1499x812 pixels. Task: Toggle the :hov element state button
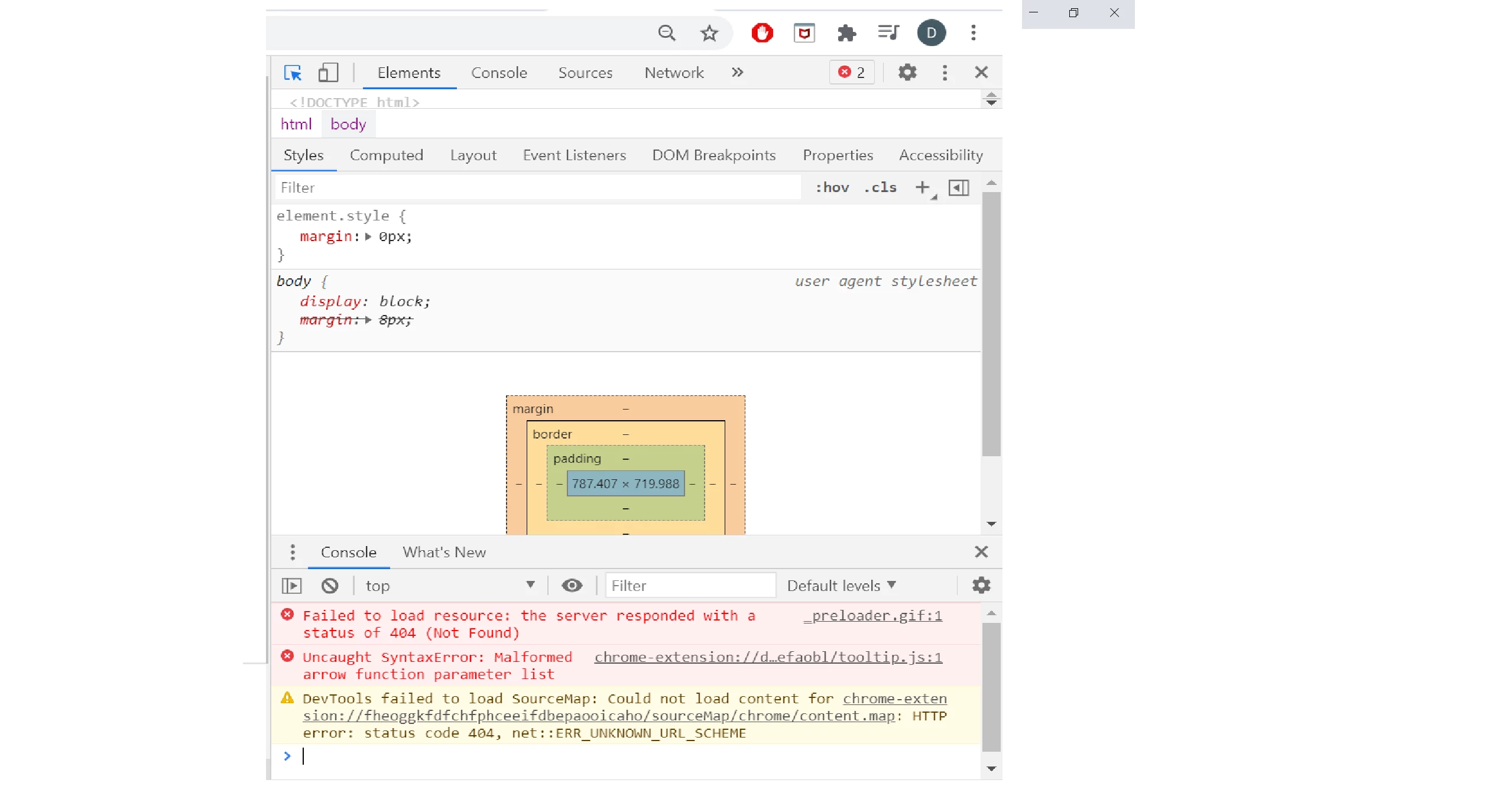pyautogui.click(x=832, y=188)
